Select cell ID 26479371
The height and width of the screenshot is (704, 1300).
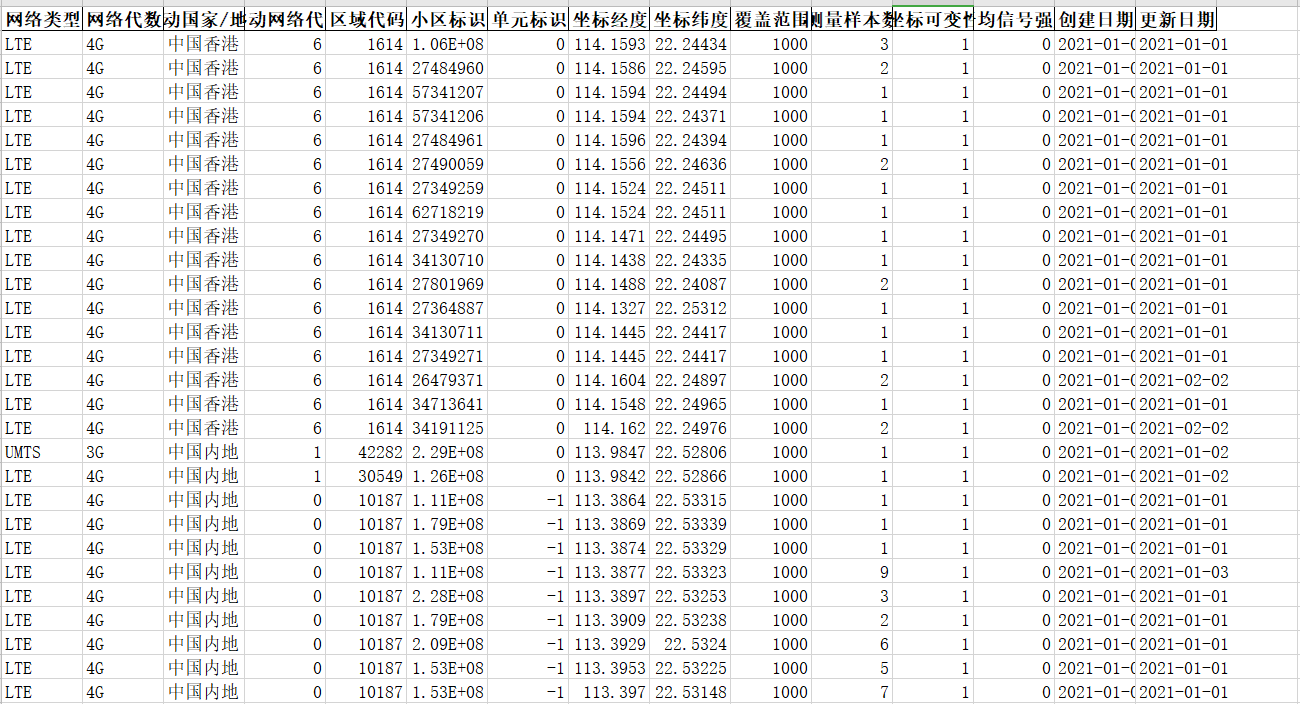pos(447,380)
